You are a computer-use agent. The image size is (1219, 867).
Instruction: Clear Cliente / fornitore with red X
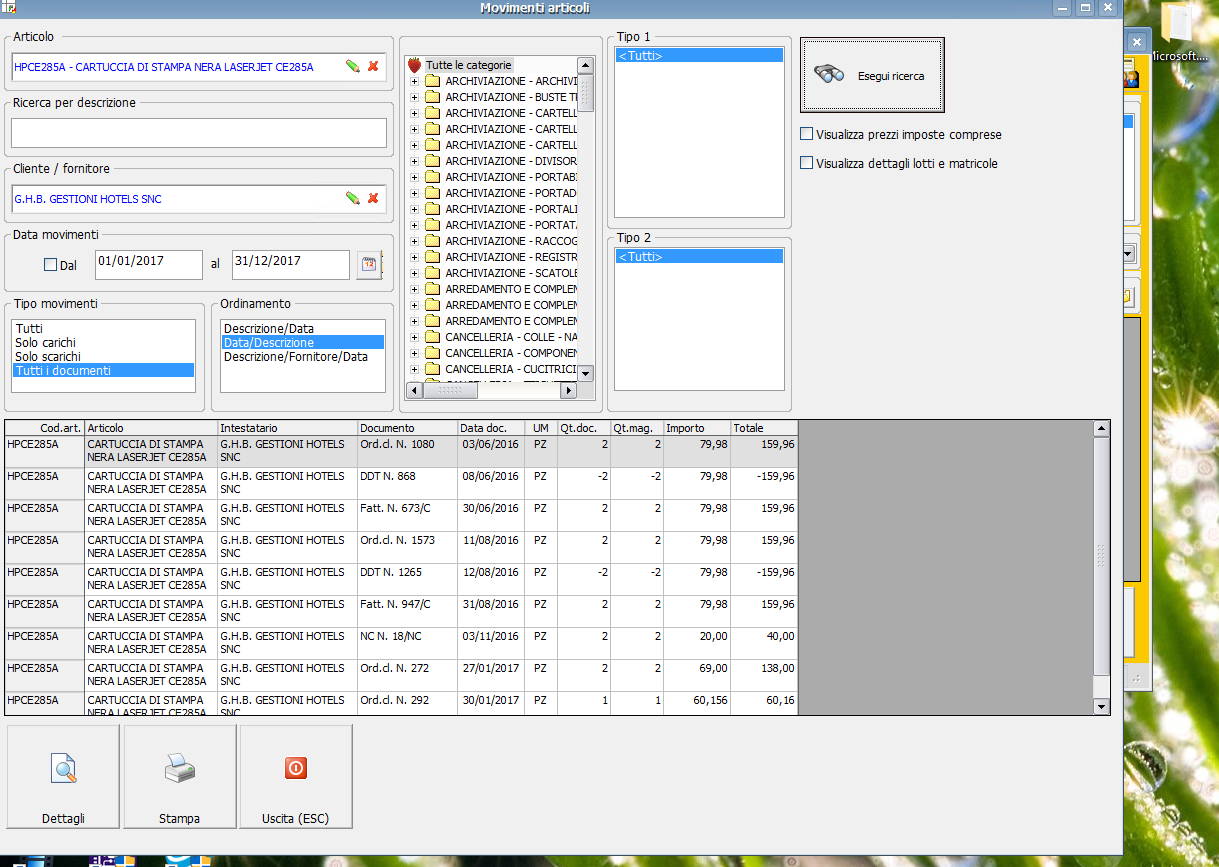[373, 198]
